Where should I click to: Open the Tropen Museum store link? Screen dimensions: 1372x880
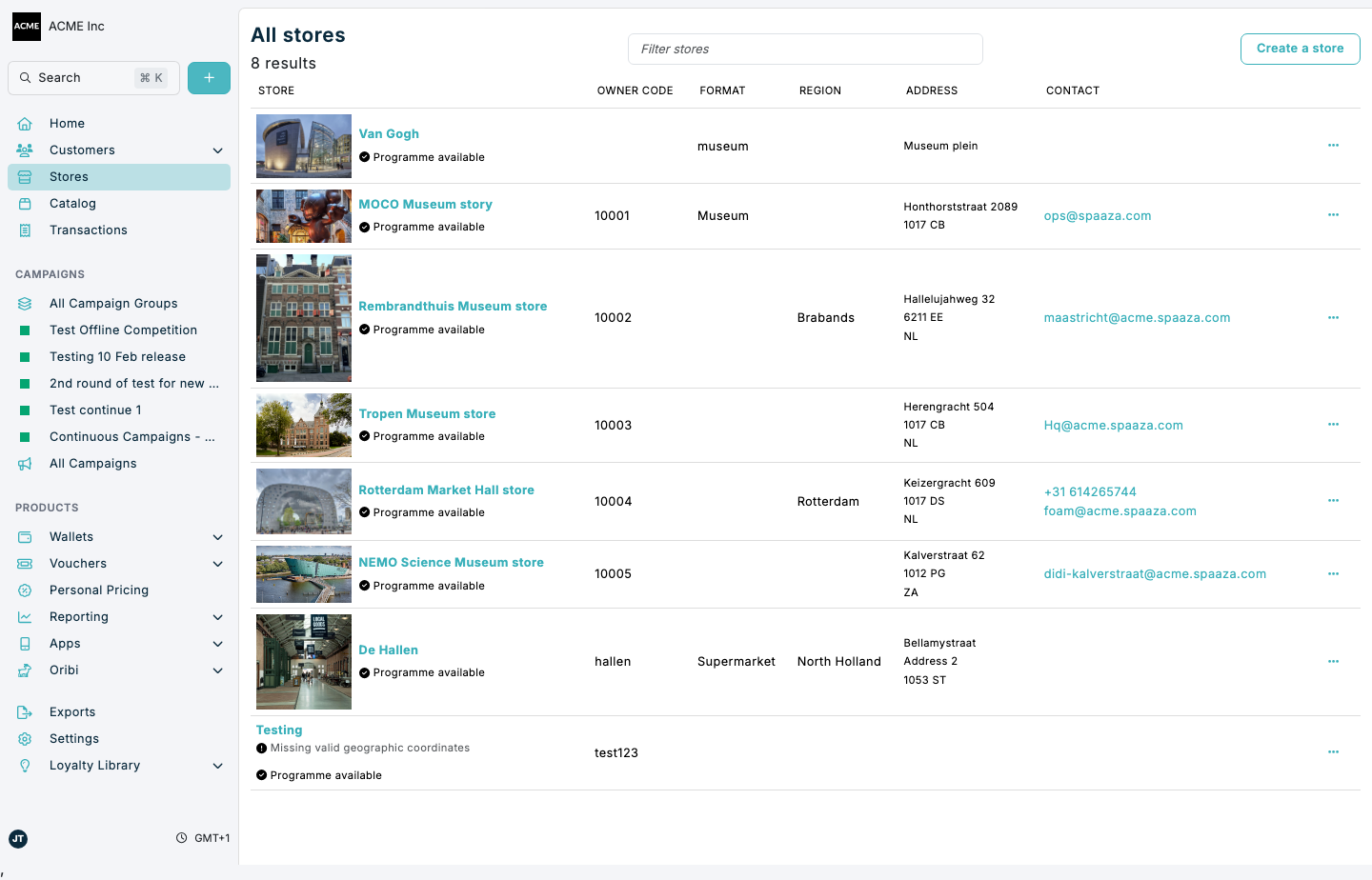(x=427, y=413)
